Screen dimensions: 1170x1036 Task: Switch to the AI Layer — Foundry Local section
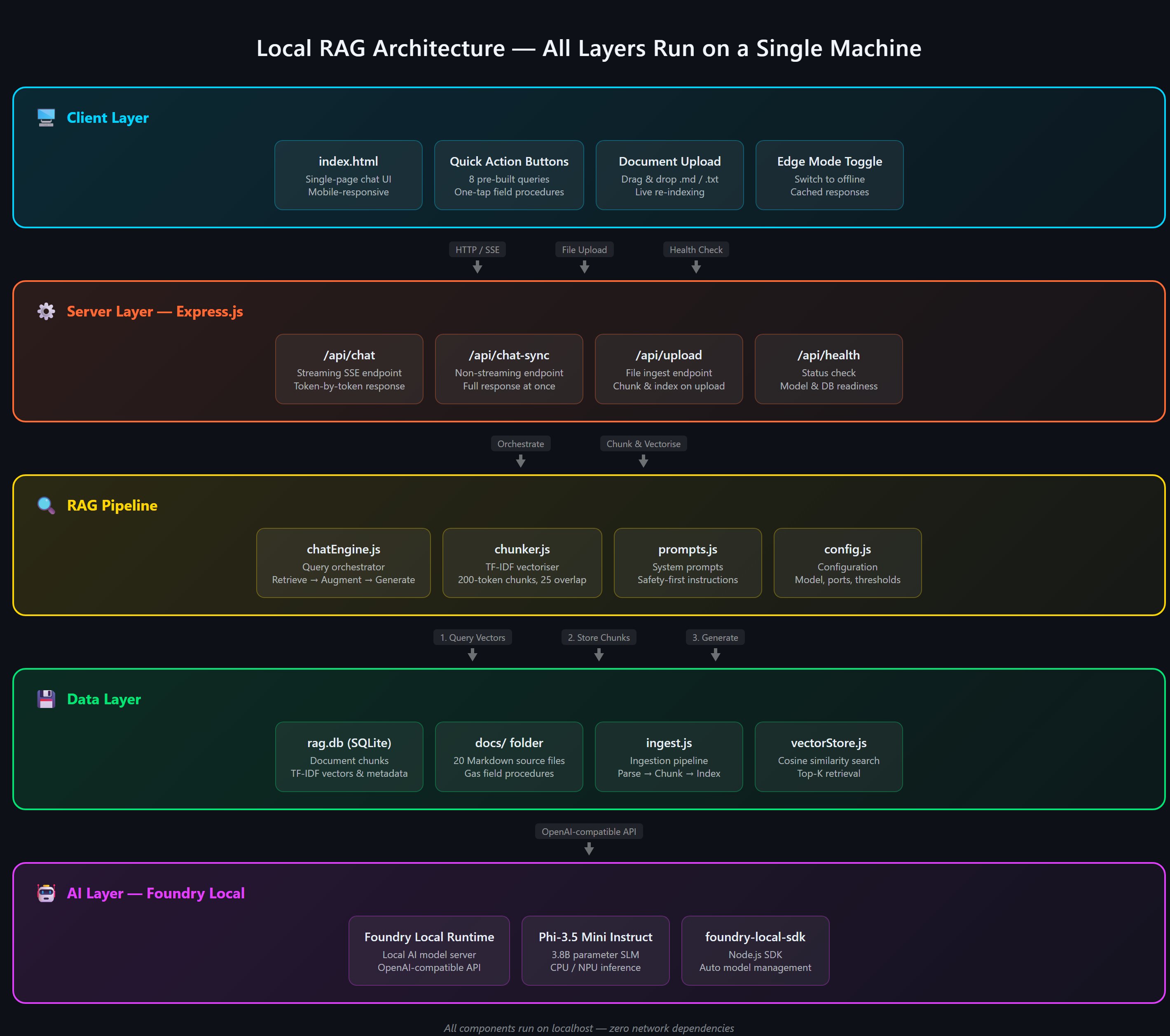tap(156, 892)
